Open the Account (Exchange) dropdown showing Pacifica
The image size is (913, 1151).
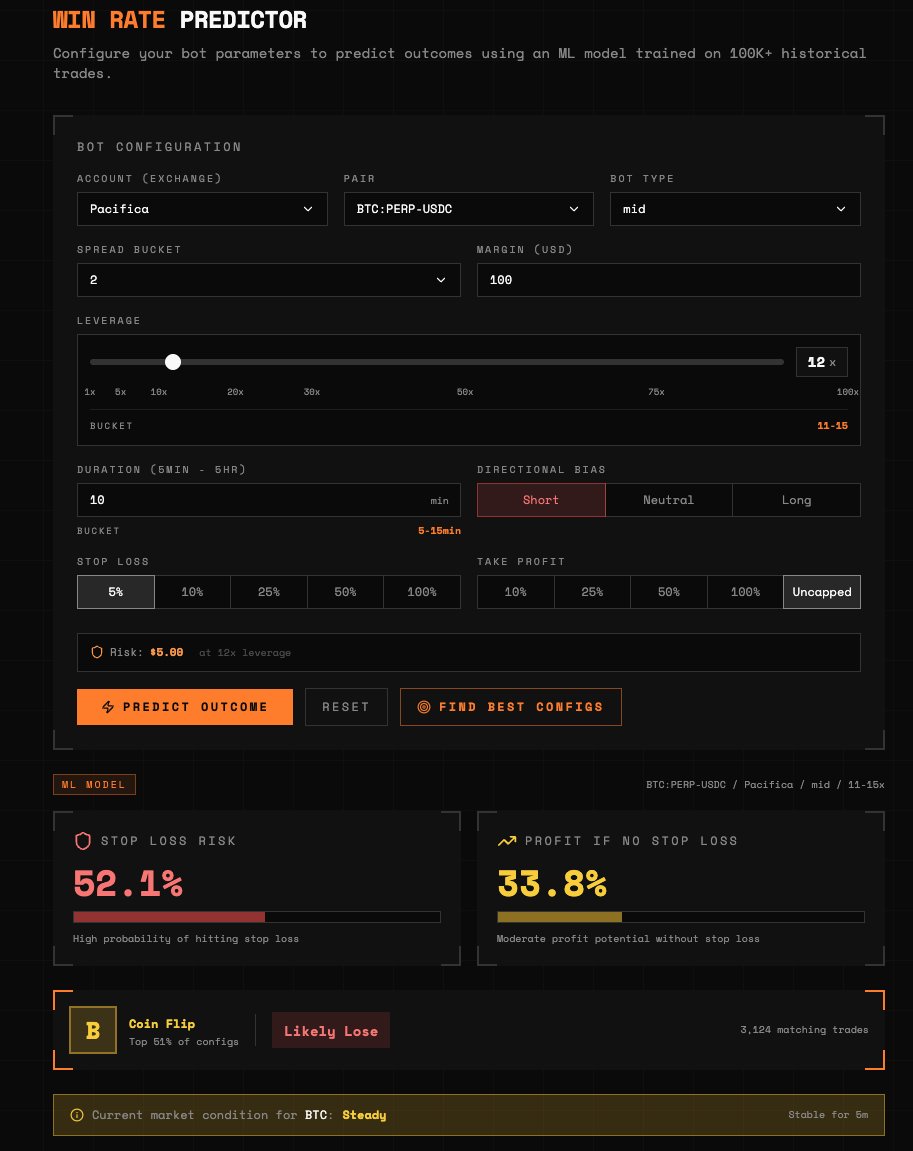pos(202,209)
